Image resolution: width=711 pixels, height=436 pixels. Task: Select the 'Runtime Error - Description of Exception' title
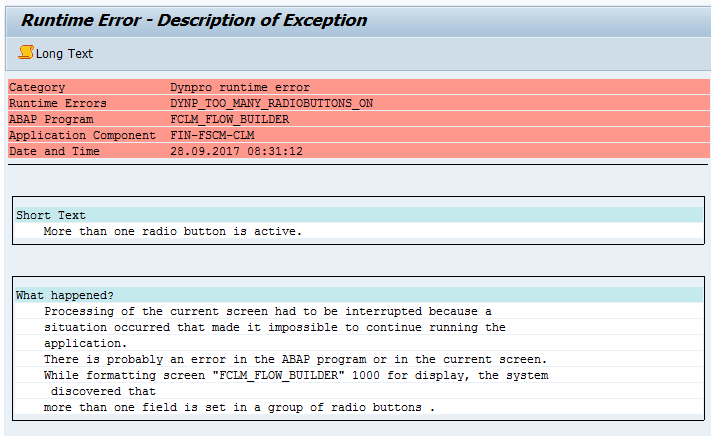pyautogui.click(x=194, y=20)
